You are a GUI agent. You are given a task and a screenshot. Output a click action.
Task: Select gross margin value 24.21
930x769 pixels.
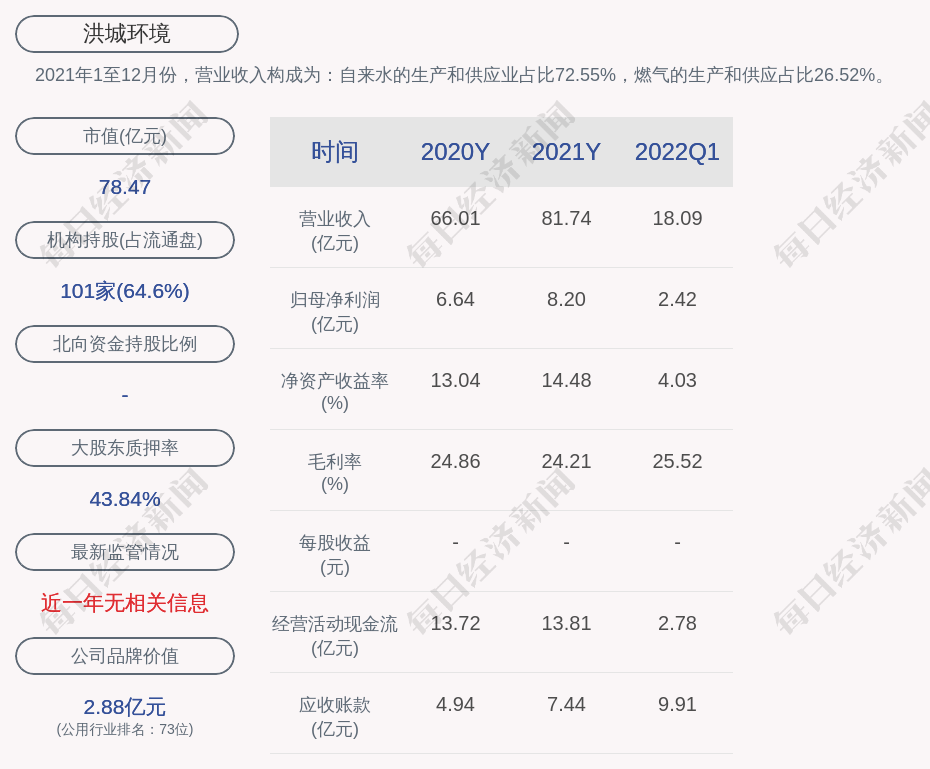click(566, 461)
